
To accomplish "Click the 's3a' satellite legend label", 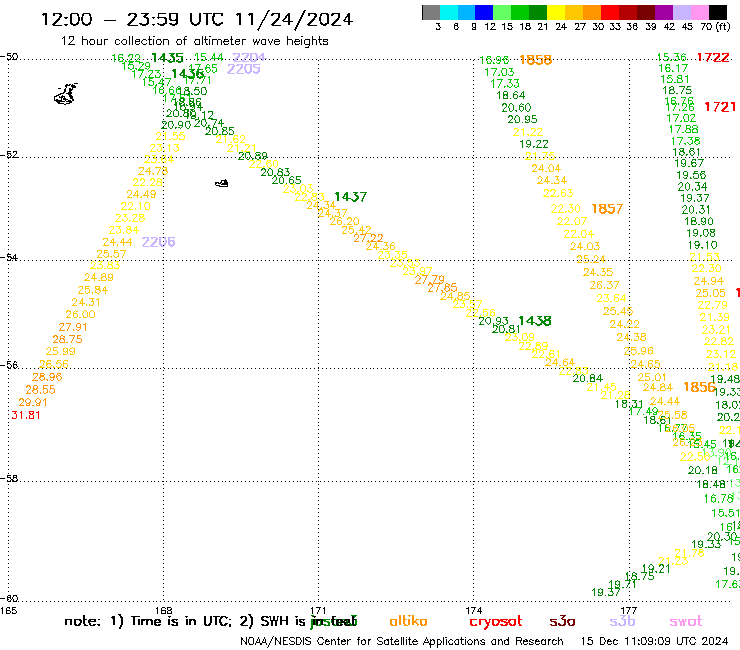I will 562,621.
